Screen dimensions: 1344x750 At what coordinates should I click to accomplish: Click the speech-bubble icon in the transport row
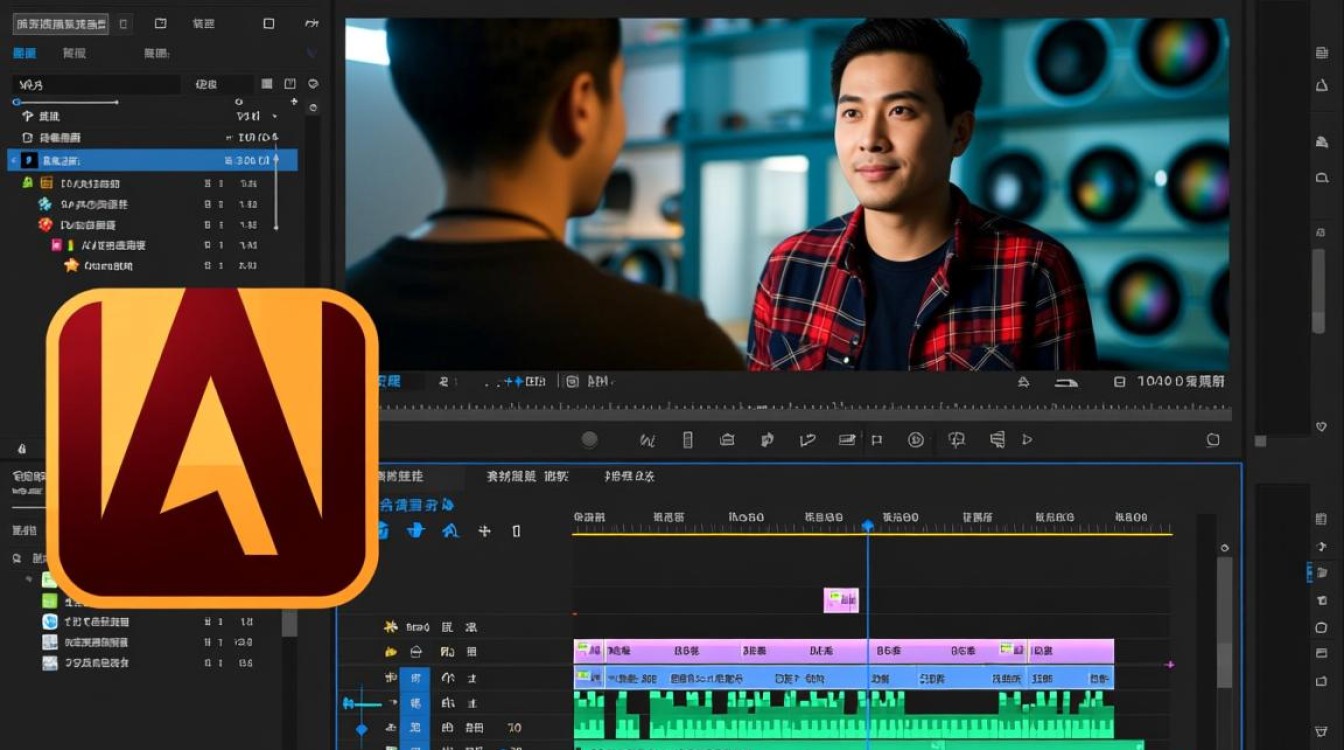tap(956, 439)
